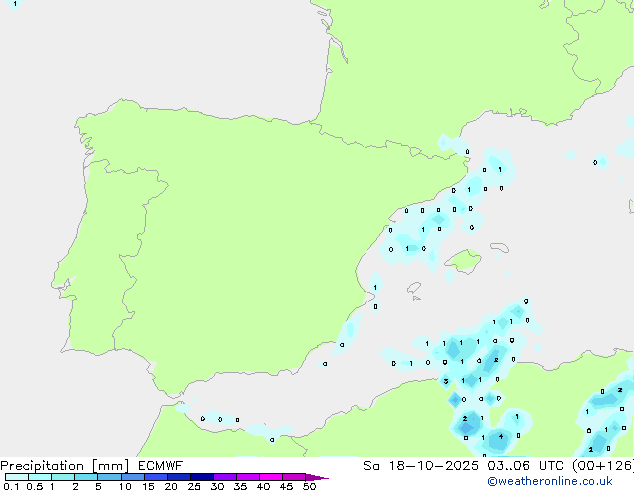Image resolution: width=634 pixels, height=490 pixels.
Task: Click the Ibiza island outline
Action: point(414,288)
